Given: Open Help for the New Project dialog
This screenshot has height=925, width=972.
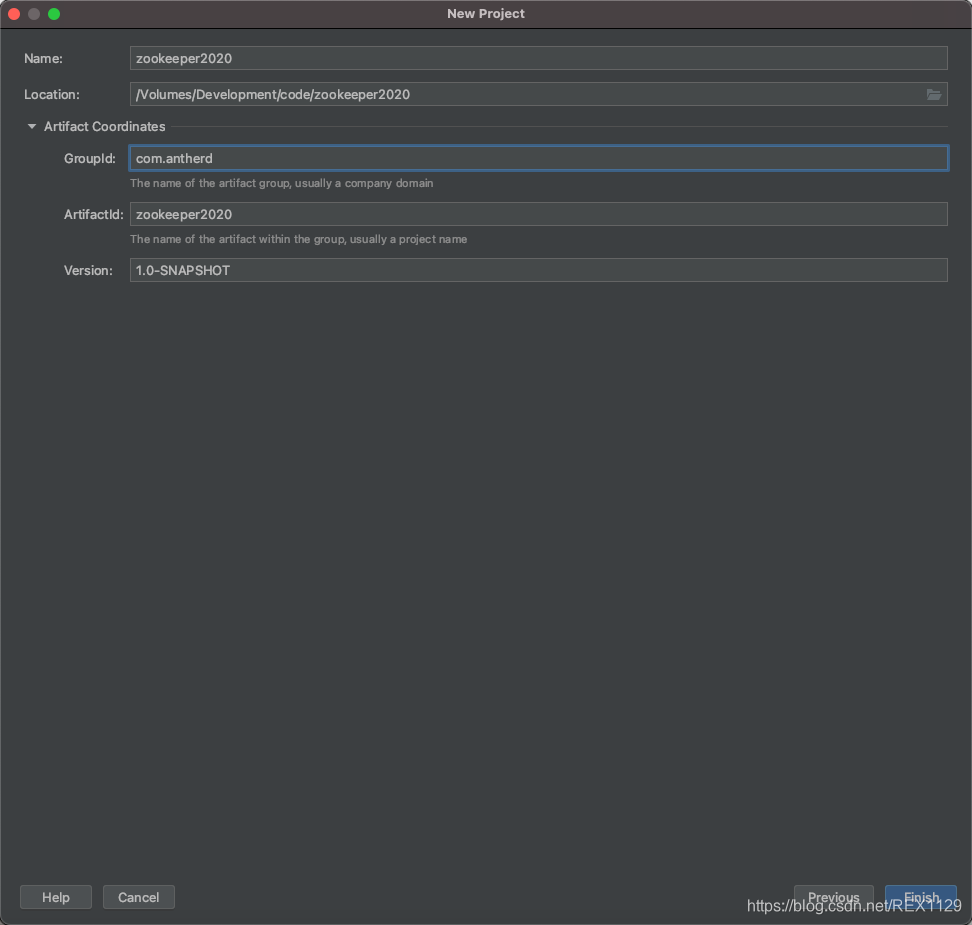Looking at the screenshot, I should click(x=56, y=897).
